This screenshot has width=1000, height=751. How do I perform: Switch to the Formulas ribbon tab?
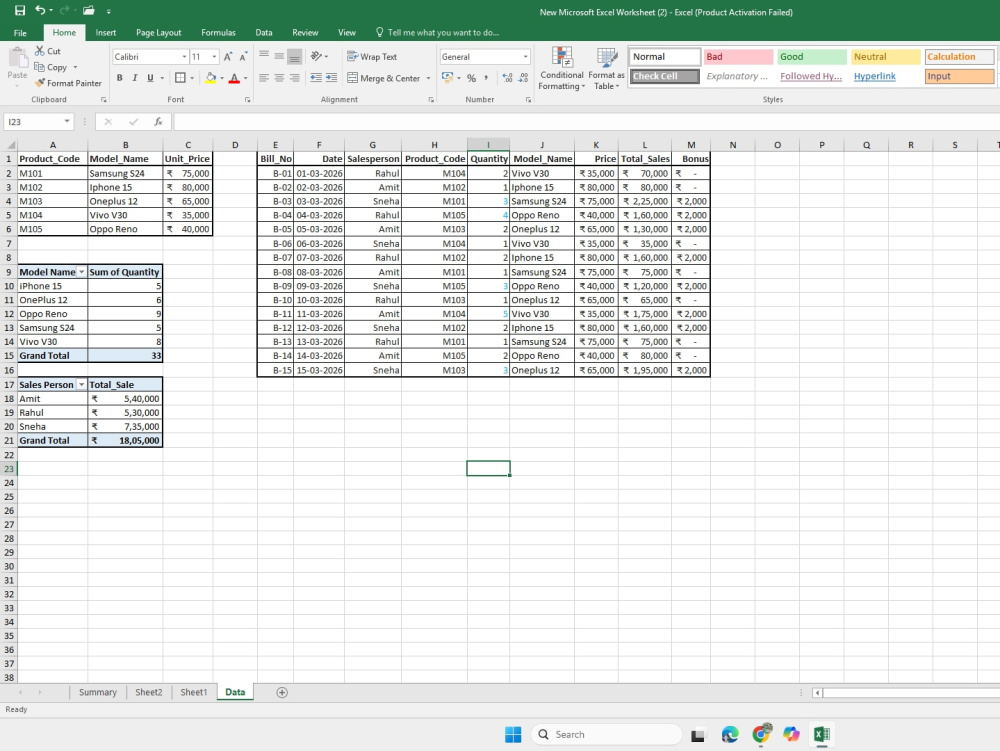point(218,33)
